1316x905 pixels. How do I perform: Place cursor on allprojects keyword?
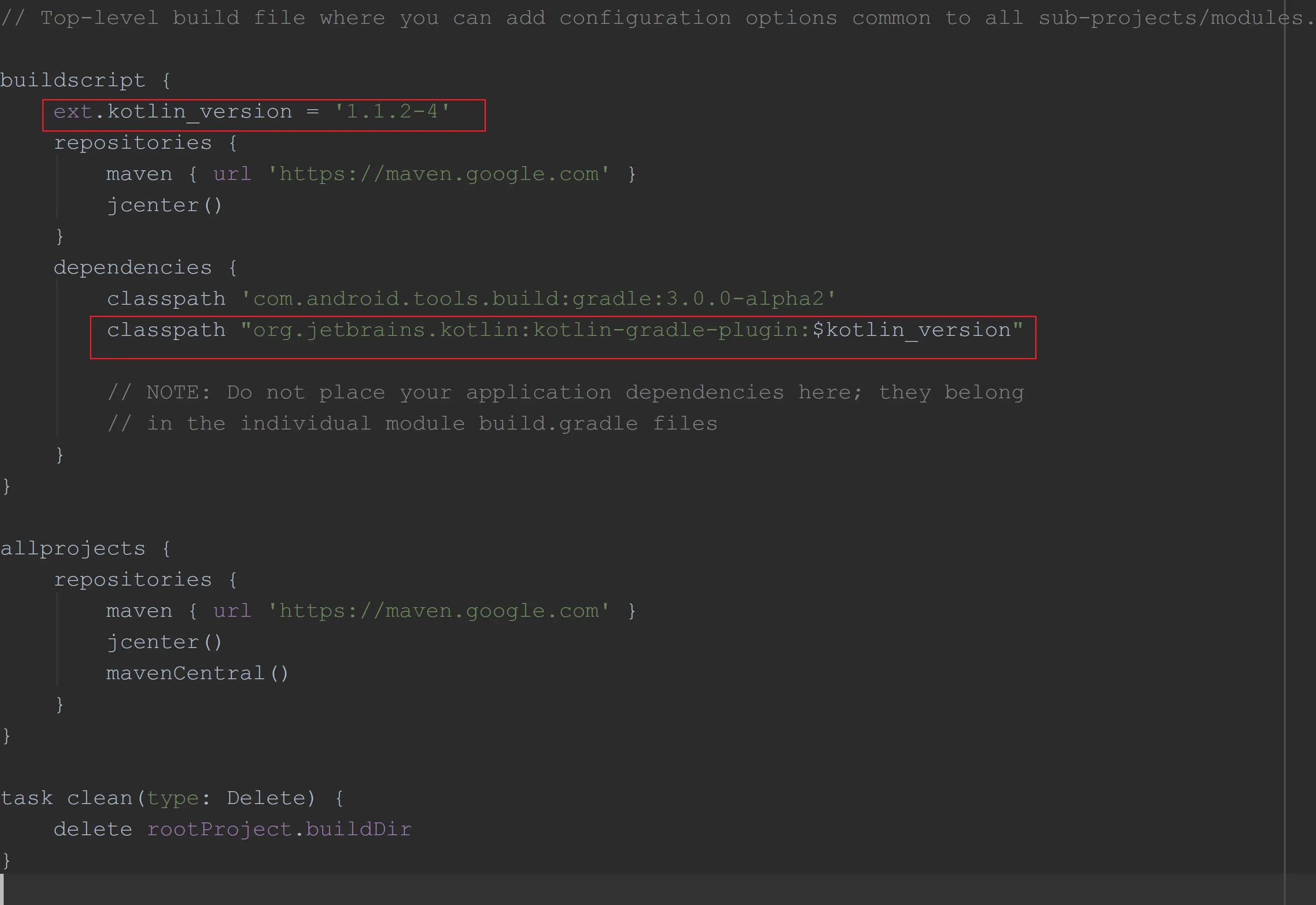[x=72, y=548]
